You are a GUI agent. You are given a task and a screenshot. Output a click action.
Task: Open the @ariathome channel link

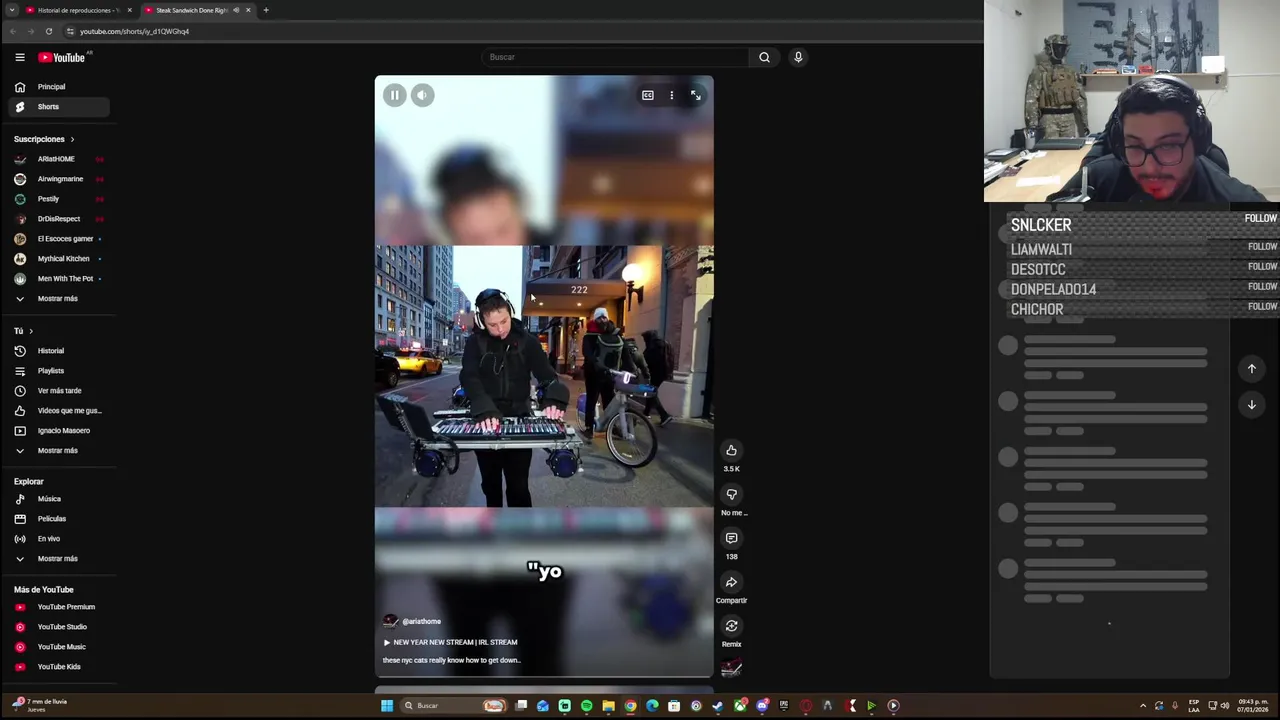[421, 621]
